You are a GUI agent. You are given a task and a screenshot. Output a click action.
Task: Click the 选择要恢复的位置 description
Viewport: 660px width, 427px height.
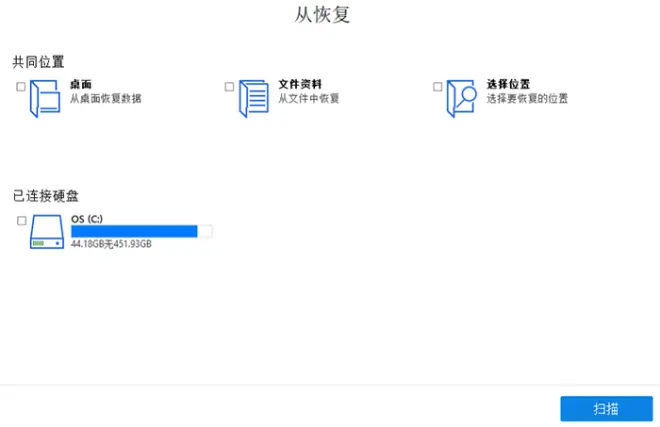pos(527,99)
